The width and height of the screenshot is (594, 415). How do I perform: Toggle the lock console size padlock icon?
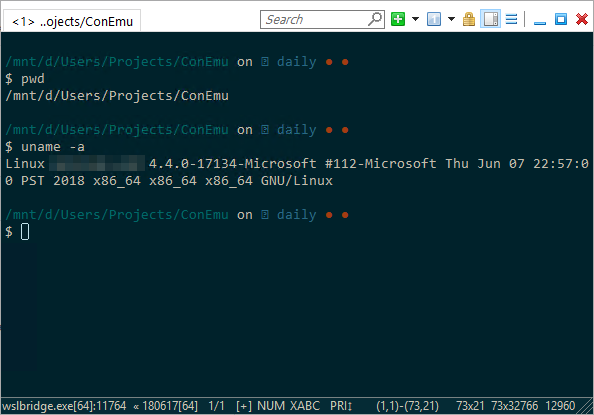[x=469, y=19]
